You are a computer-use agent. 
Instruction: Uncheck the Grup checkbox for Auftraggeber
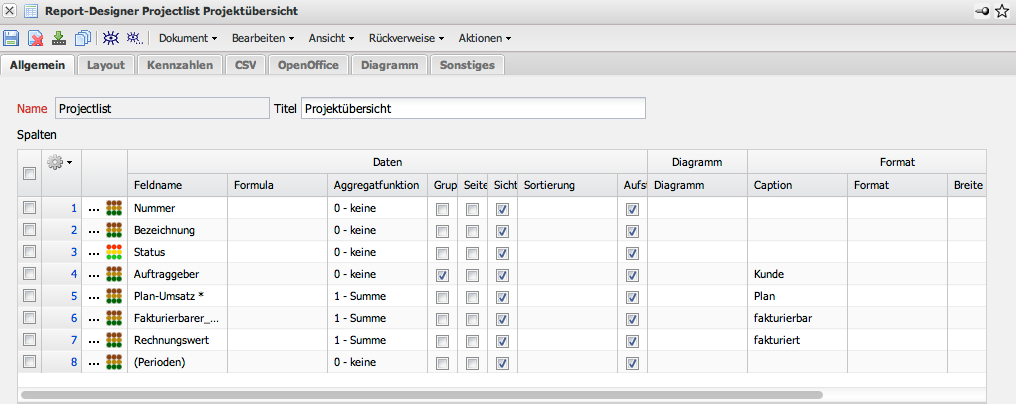[442, 274]
